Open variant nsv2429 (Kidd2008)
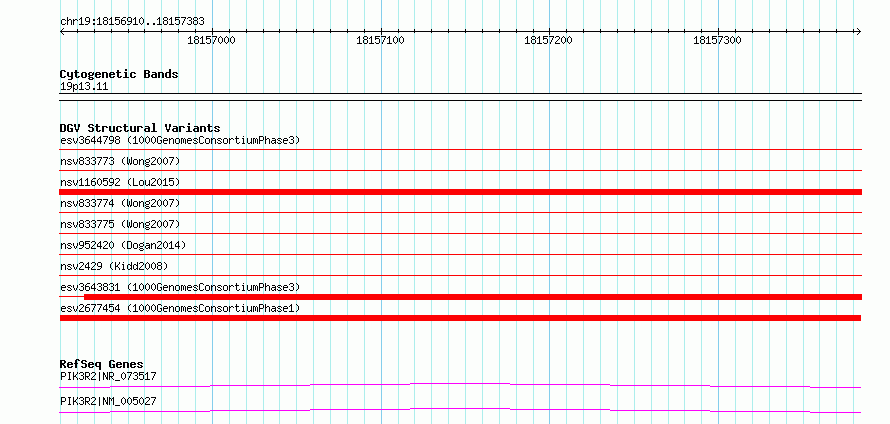The image size is (890, 424). click(x=114, y=266)
